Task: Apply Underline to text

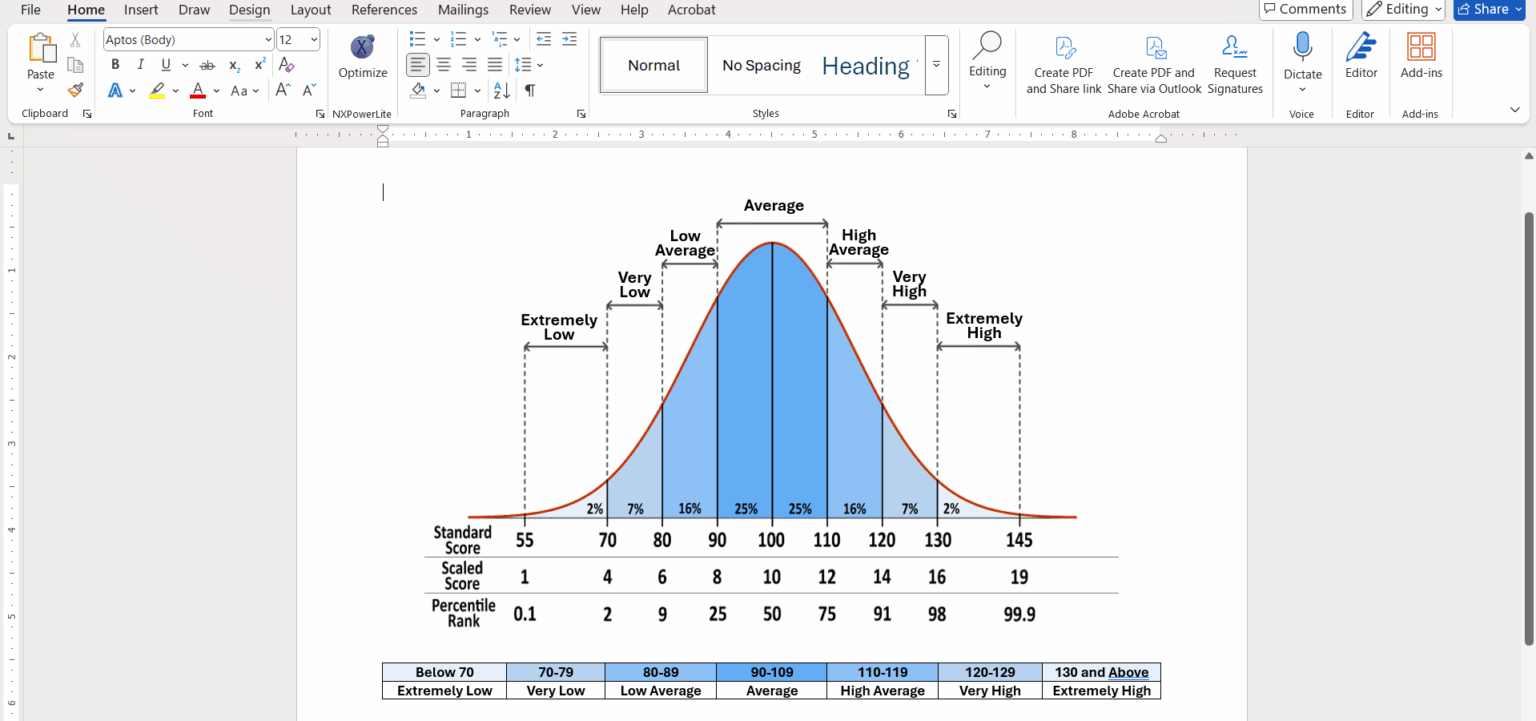Action: (163, 62)
